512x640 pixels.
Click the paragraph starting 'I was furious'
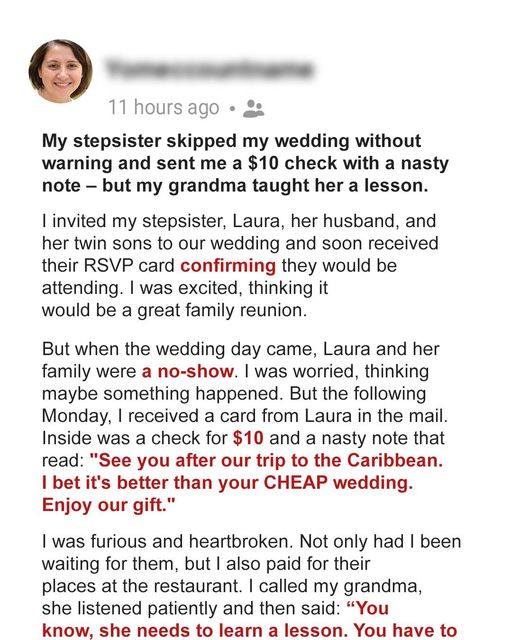click(x=252, y=586)
